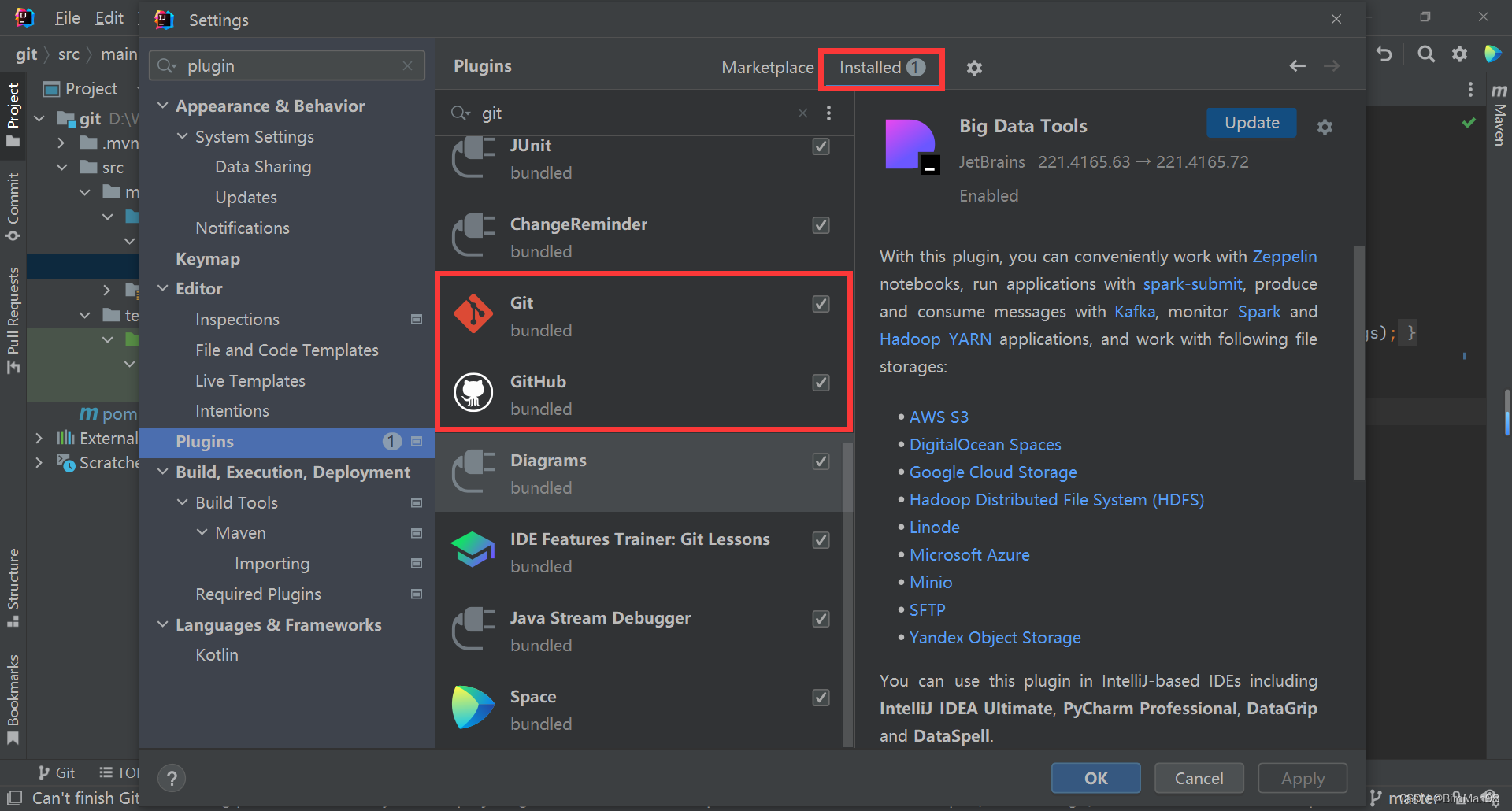Screen dimensions: 1512x811
Task: Disable the GitHub plugin checkbox
Action: click(821, 383)
